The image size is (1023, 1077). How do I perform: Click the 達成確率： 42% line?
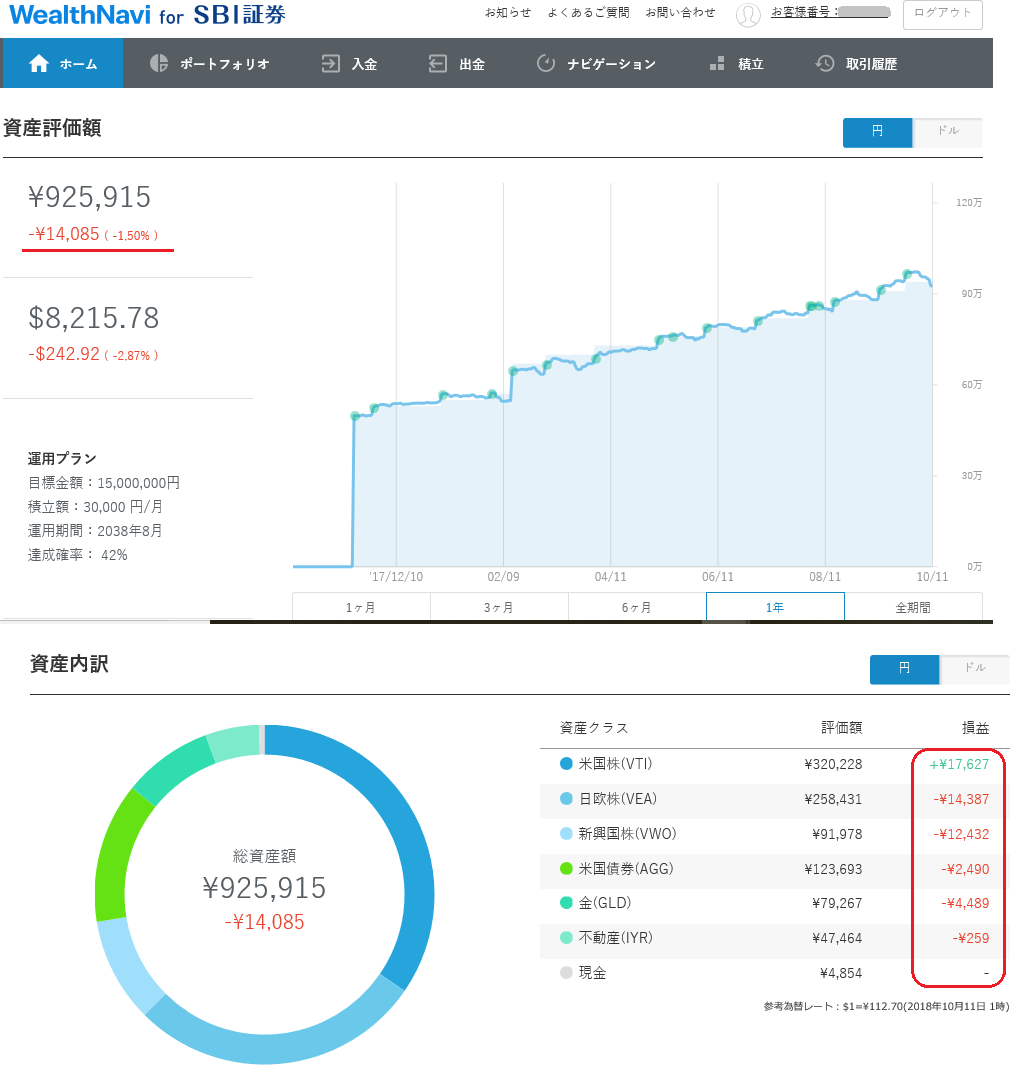pos(78,555)
